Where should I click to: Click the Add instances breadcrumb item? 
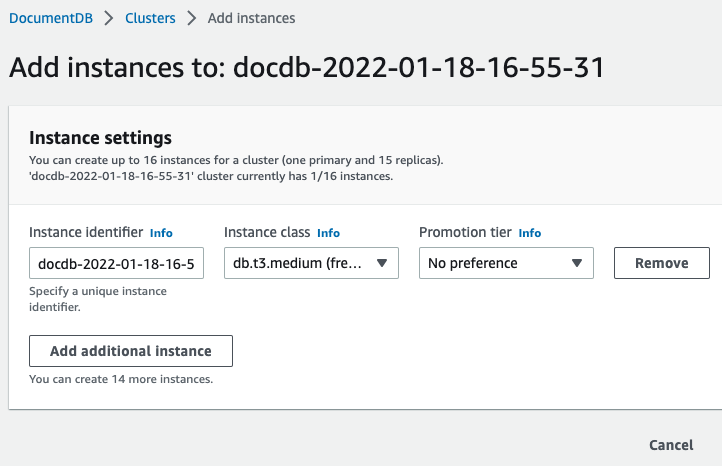[x=251, y=18]
